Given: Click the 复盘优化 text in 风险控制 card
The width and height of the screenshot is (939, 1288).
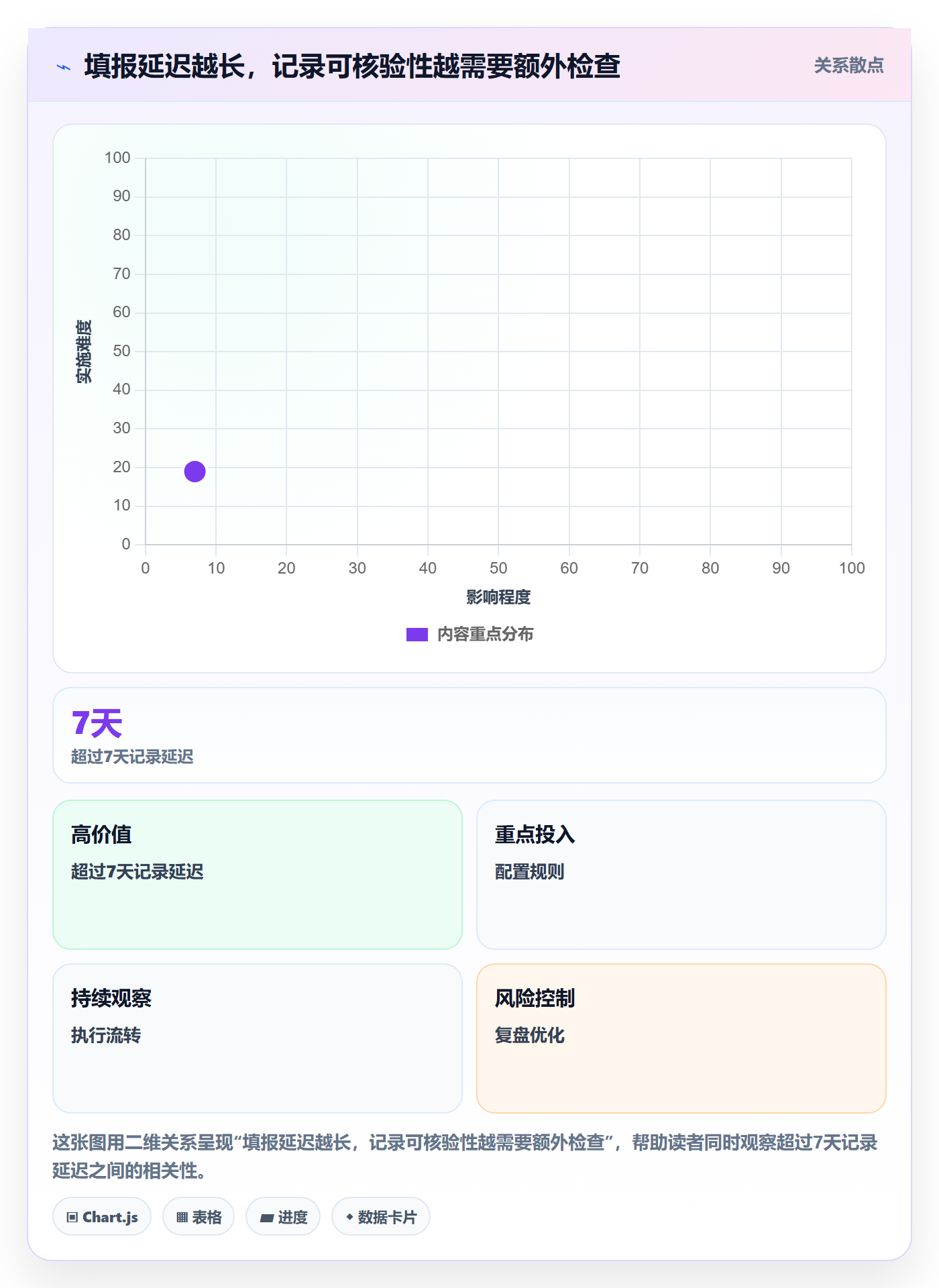Looking at the screenshot, I should pyautogui.click(x=529, y=1035).
